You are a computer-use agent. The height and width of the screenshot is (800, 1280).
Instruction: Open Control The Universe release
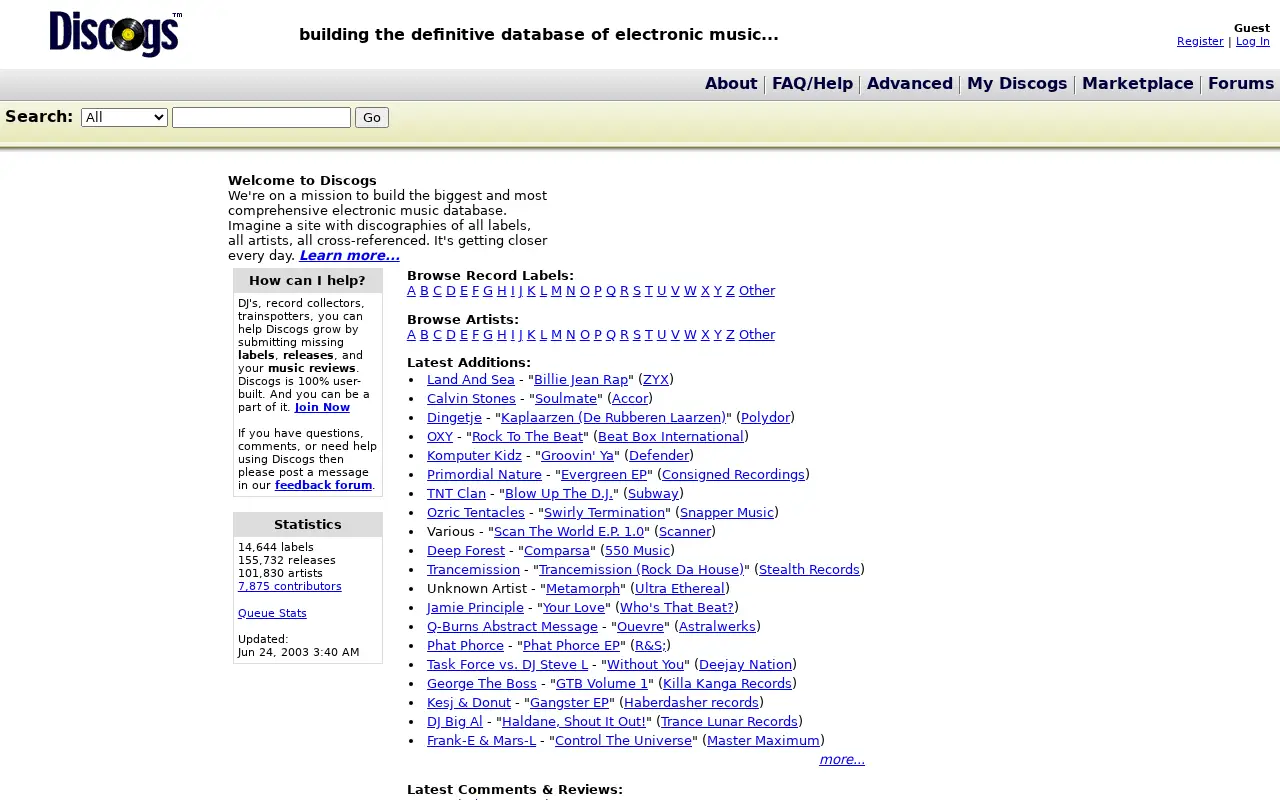(x=623, y=741)
